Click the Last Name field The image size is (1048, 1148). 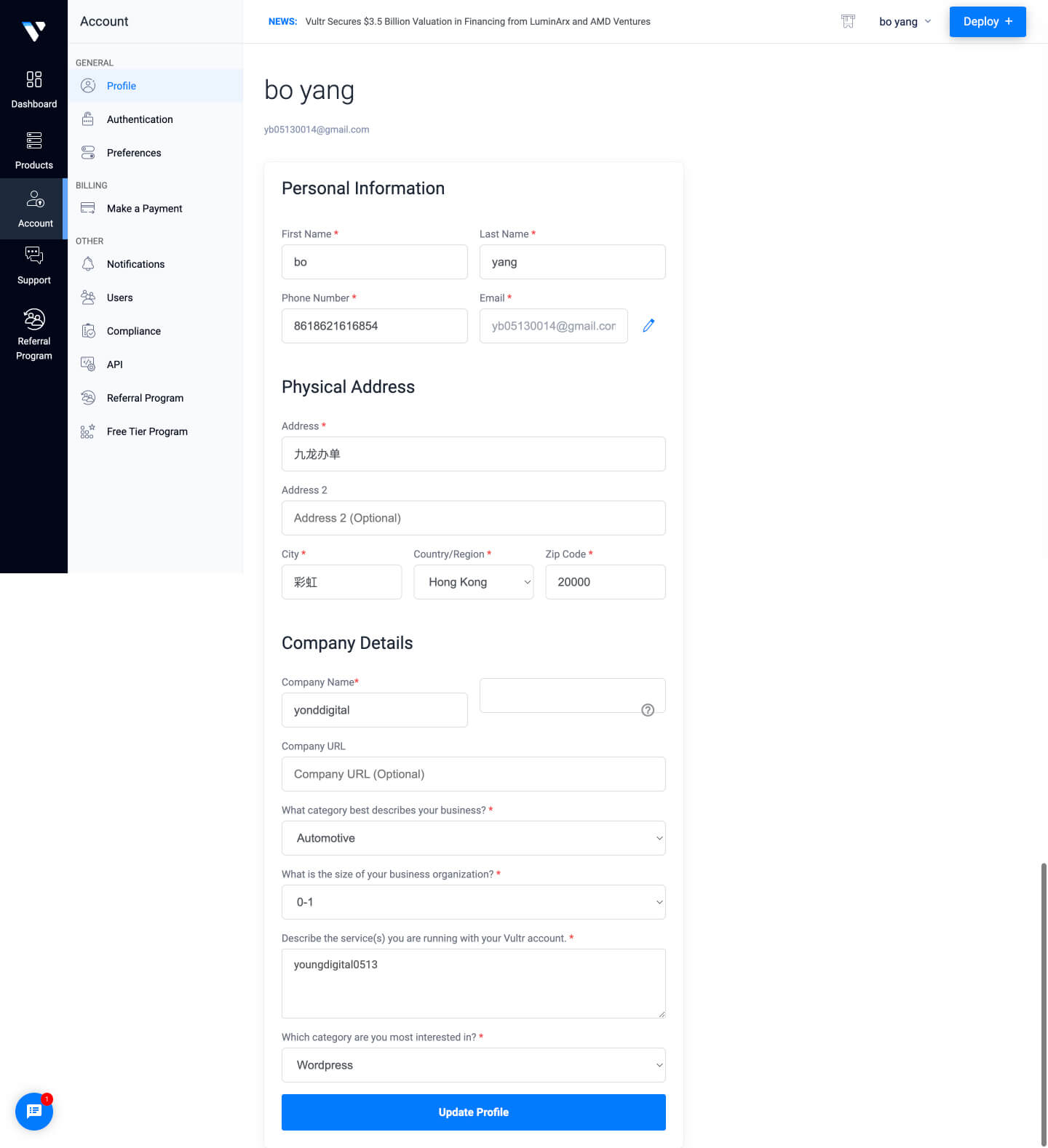click(572, 262)
